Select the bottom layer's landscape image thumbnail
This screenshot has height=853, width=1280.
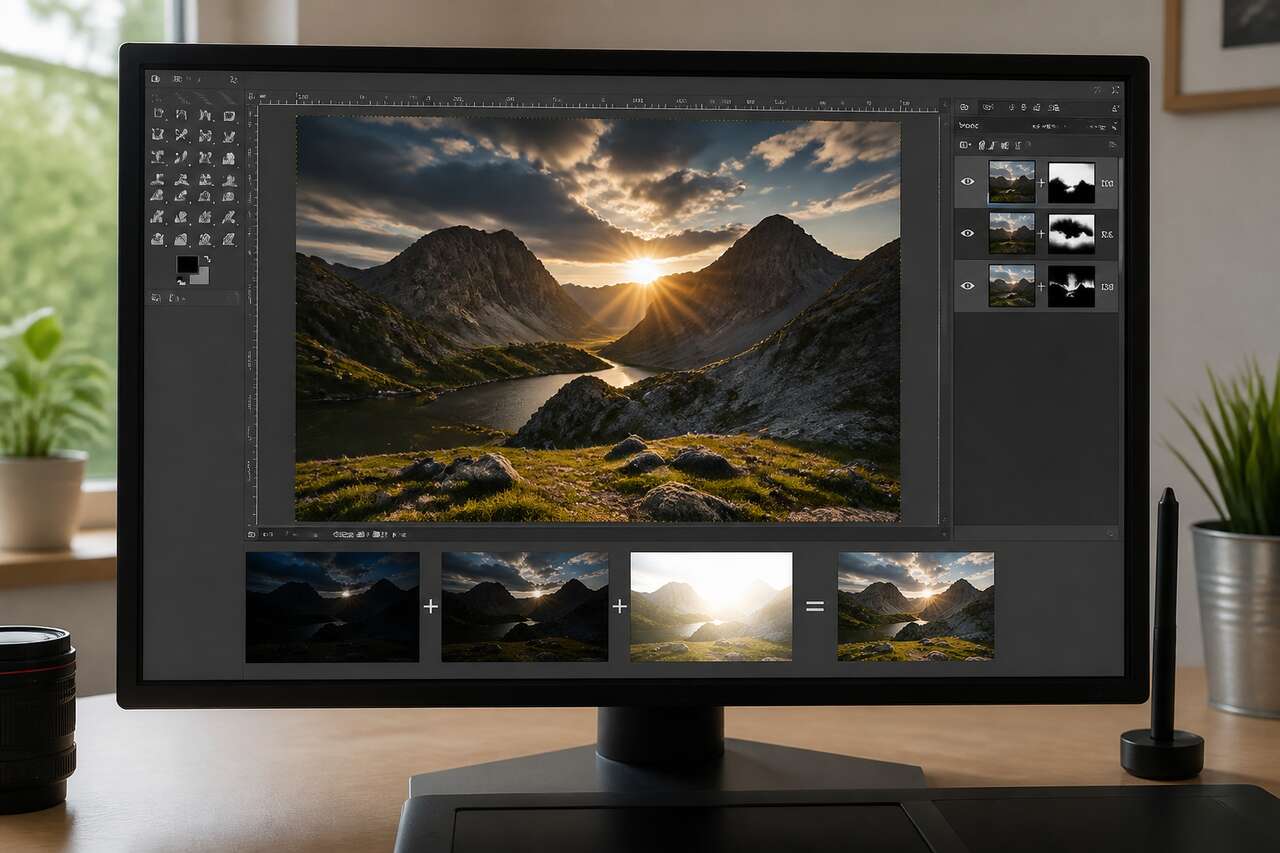pyautogui.click(x=1012, y=286)
